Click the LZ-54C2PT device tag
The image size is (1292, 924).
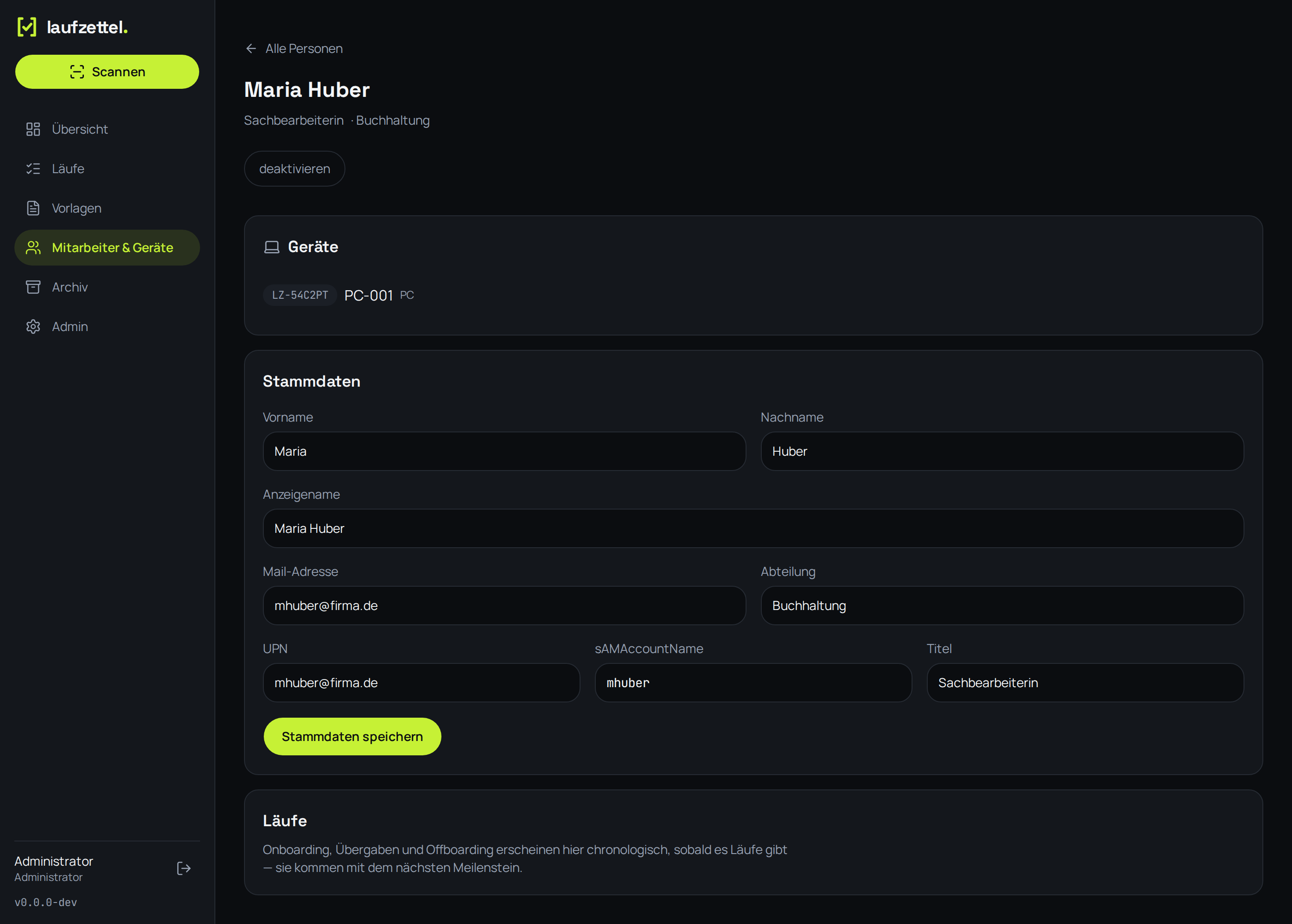(x=300, y=295)
